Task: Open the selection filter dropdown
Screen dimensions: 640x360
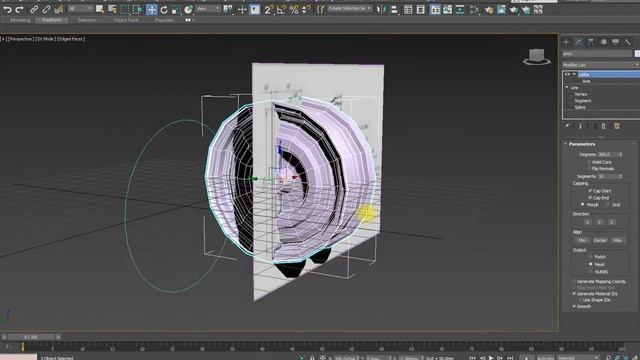Action: click(x=80, y=9)
